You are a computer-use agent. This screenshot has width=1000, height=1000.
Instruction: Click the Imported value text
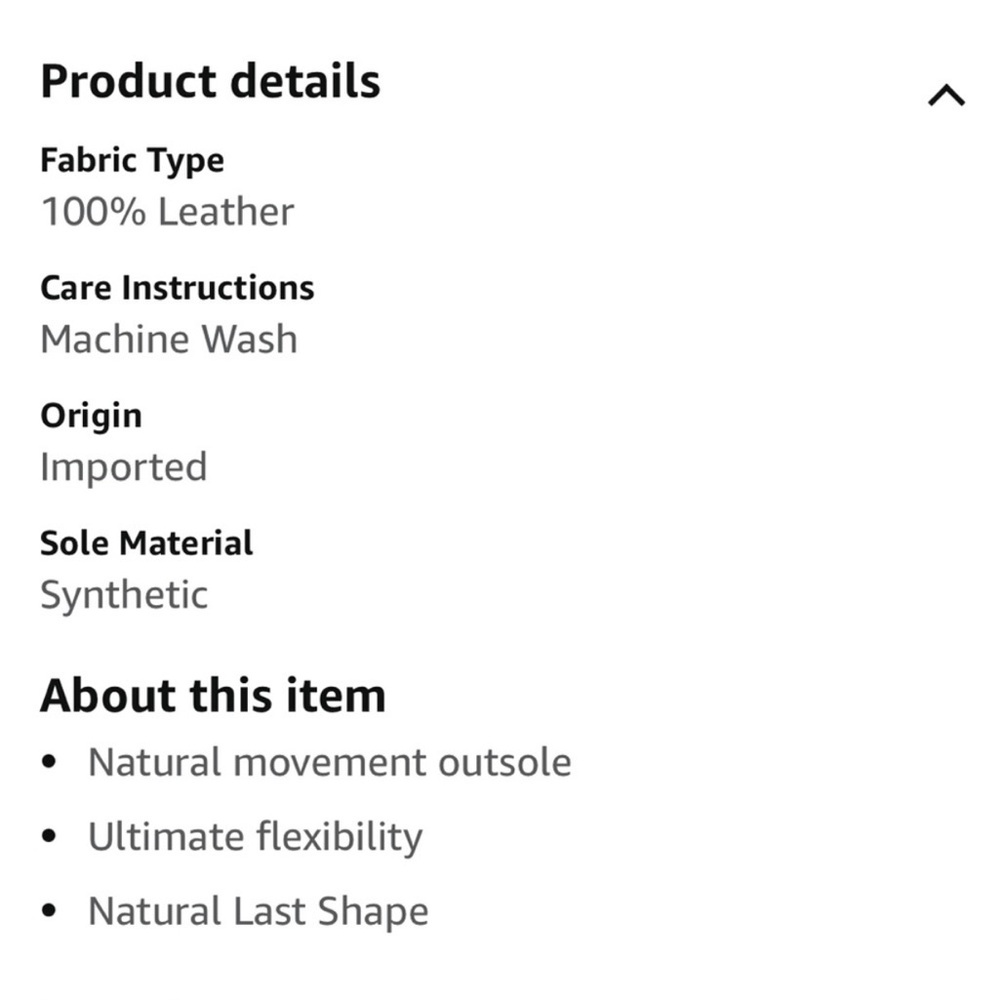124,467
